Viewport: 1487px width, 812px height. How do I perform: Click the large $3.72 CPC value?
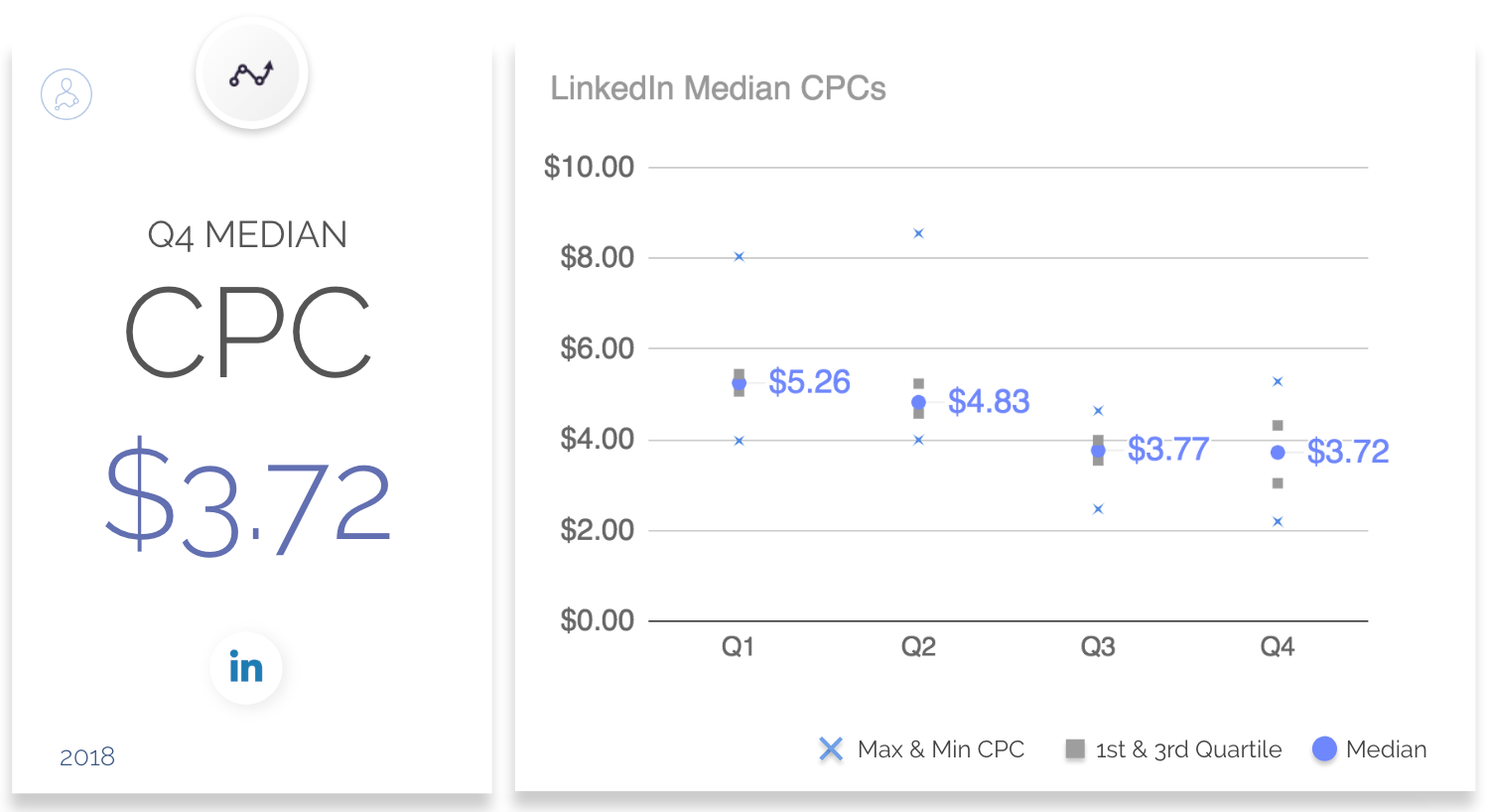248,496
